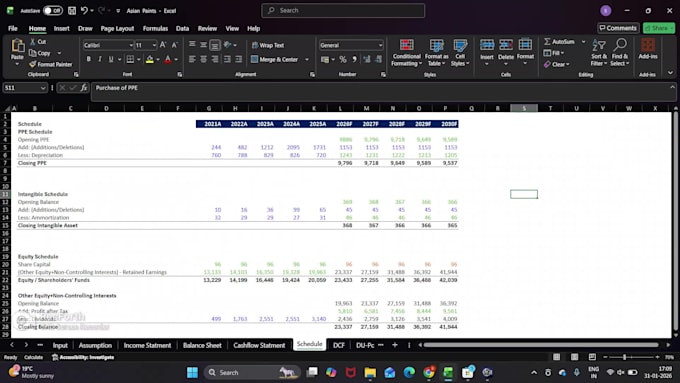Toggle Bold formatting

(x=88, y=59)
